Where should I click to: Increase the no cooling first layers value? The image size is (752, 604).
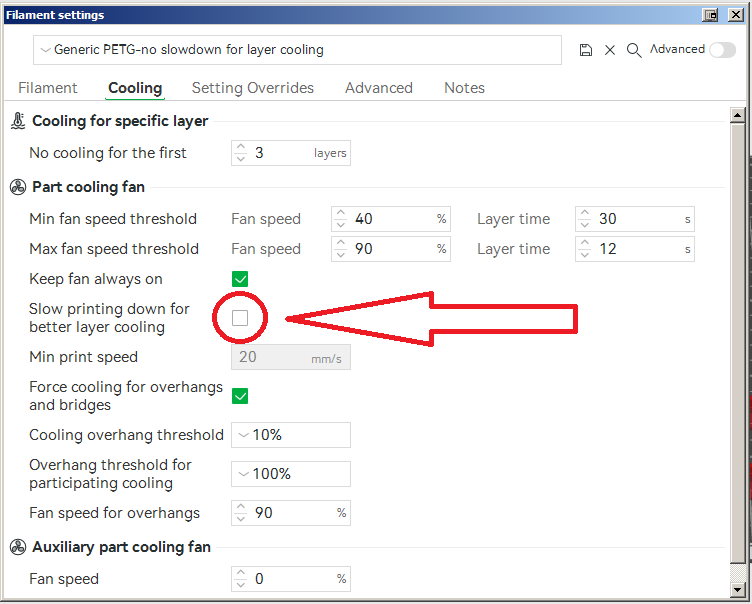tap(241, 147)
